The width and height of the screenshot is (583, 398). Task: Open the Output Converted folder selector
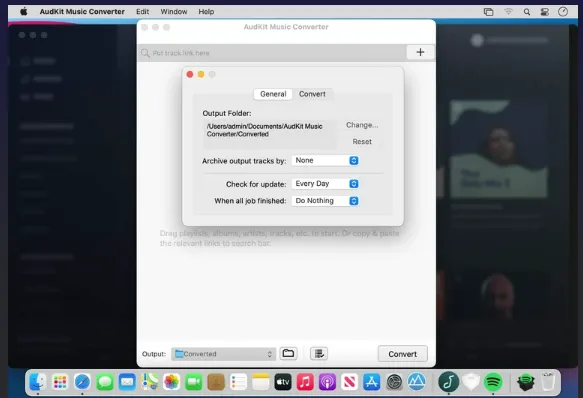(x=223, y=354)
